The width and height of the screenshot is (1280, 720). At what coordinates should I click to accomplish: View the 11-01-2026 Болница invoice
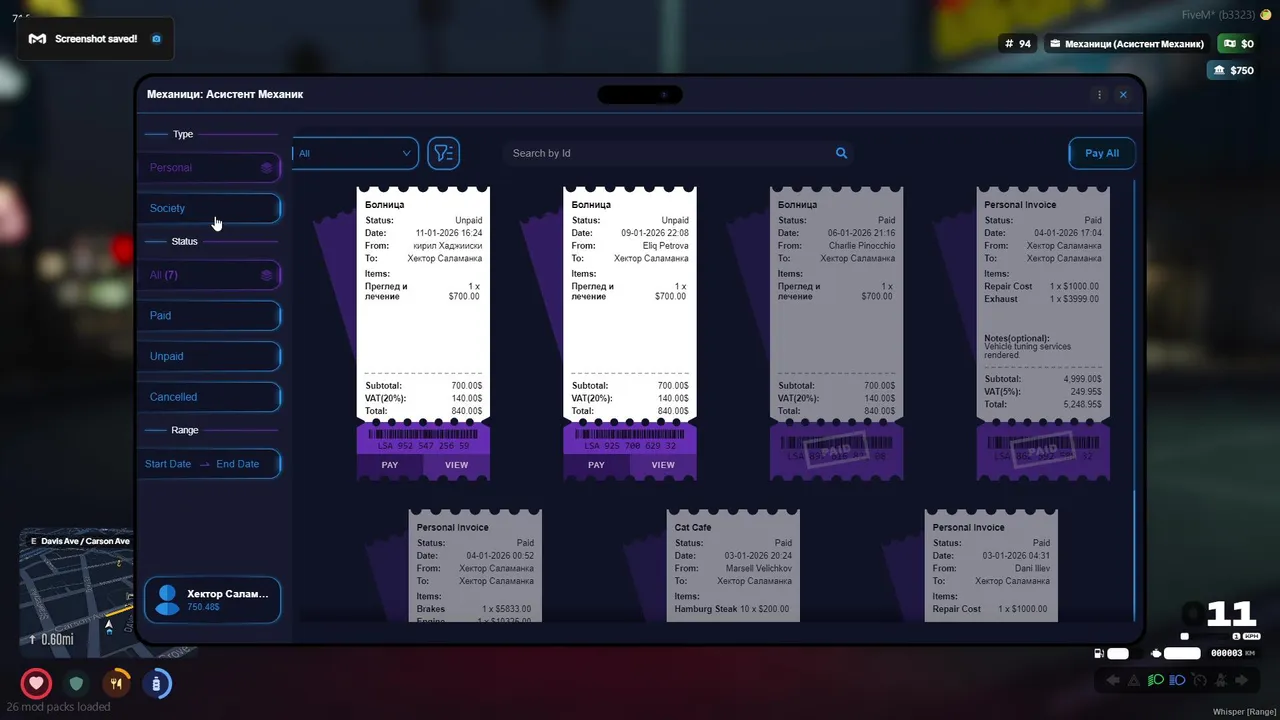pyautogui.click(x=456, y=465)
